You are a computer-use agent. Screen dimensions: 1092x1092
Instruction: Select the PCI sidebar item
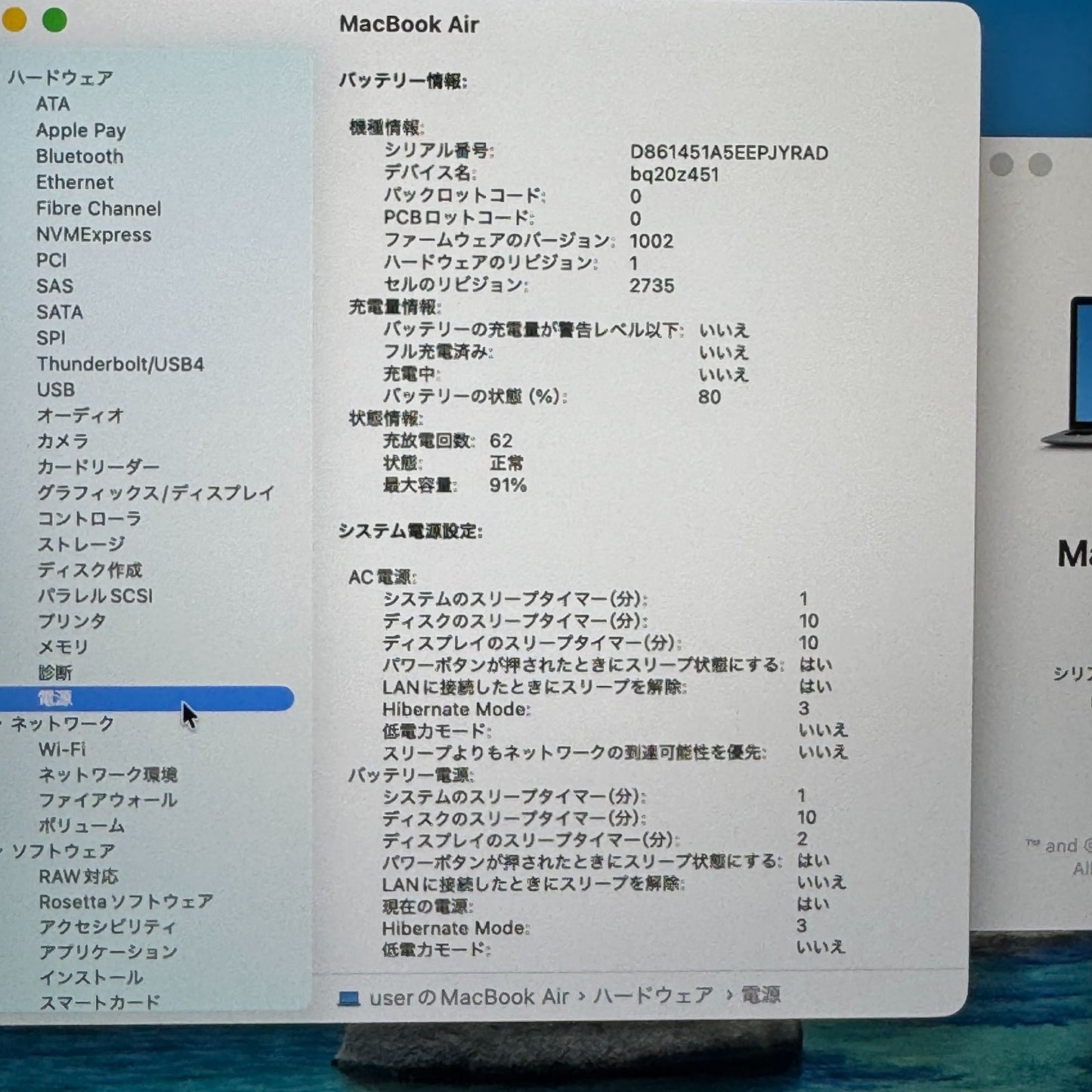(x=51, y=260)
